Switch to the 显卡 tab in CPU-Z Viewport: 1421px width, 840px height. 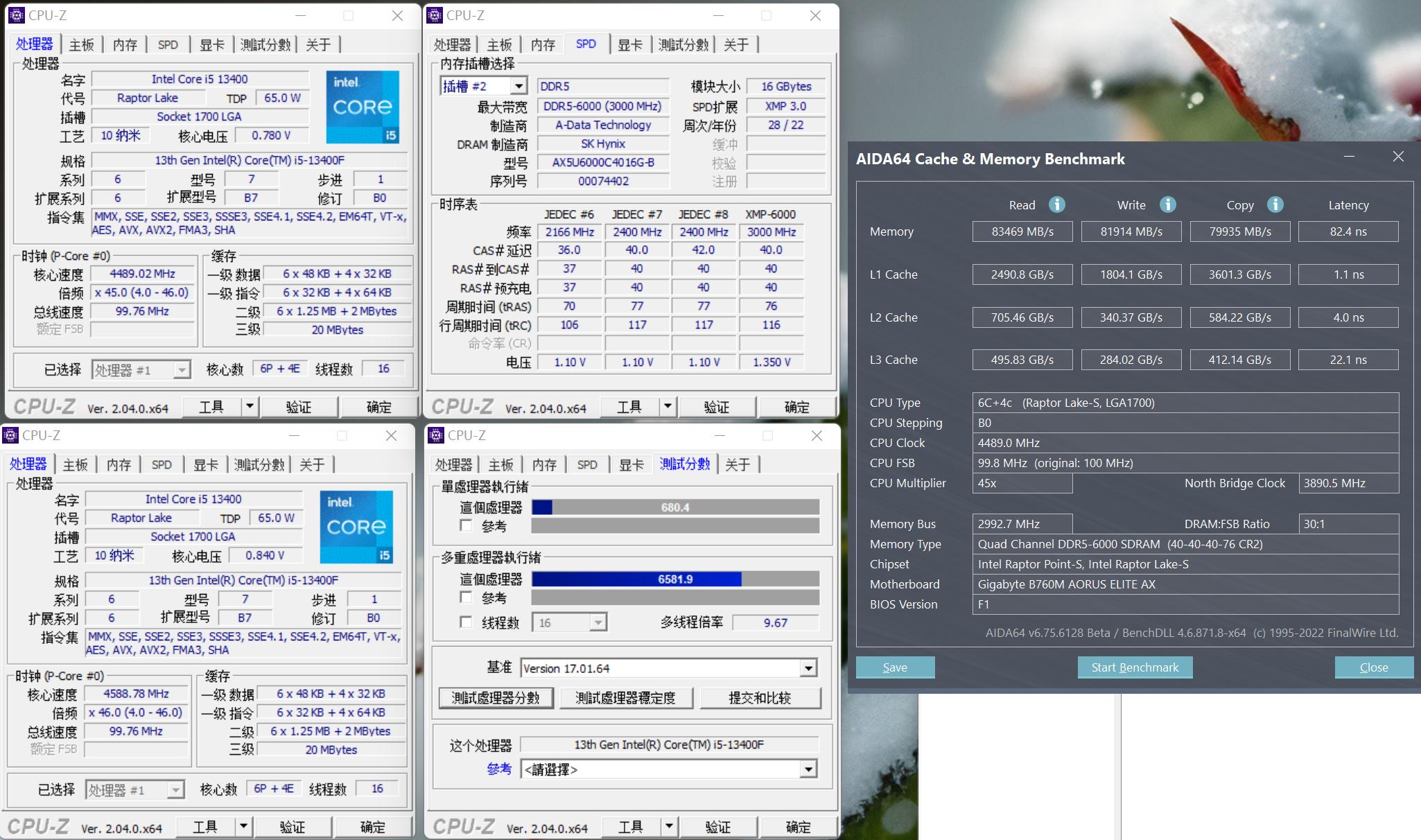211,44
